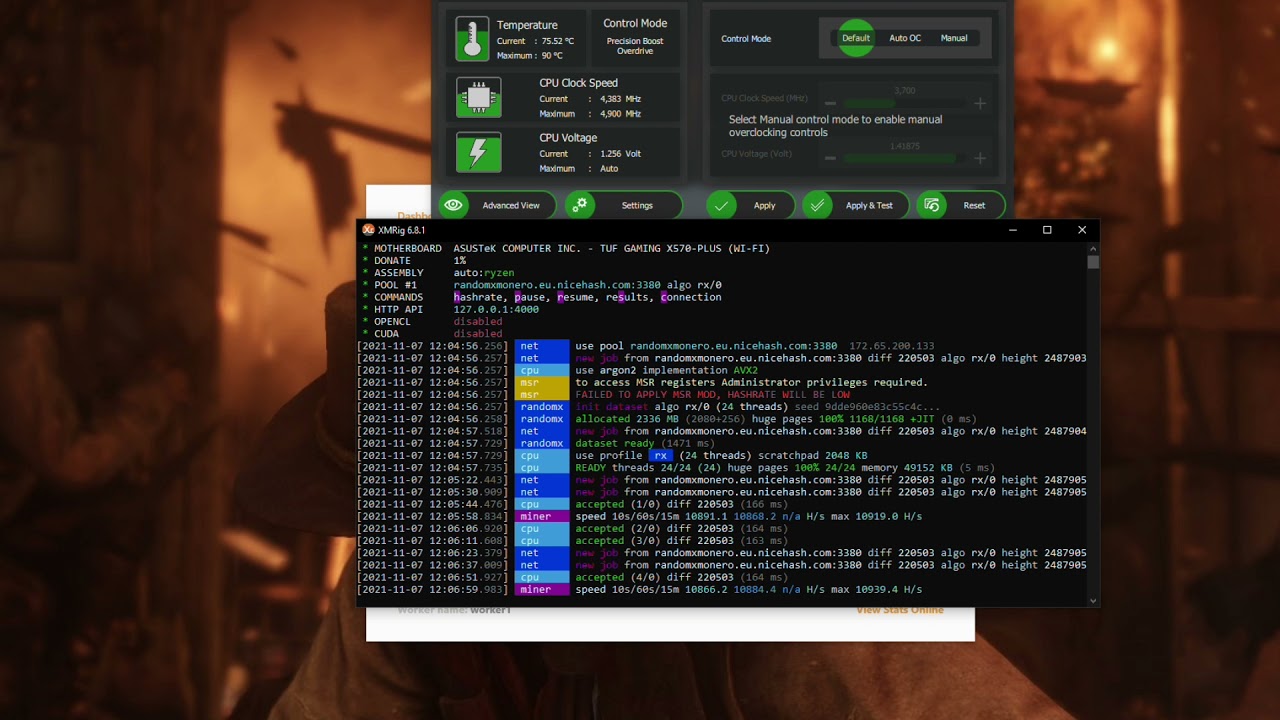This screenshot has width=1280, height=720.
Task: Open Advanced View
Action: (x=497, y=205)
